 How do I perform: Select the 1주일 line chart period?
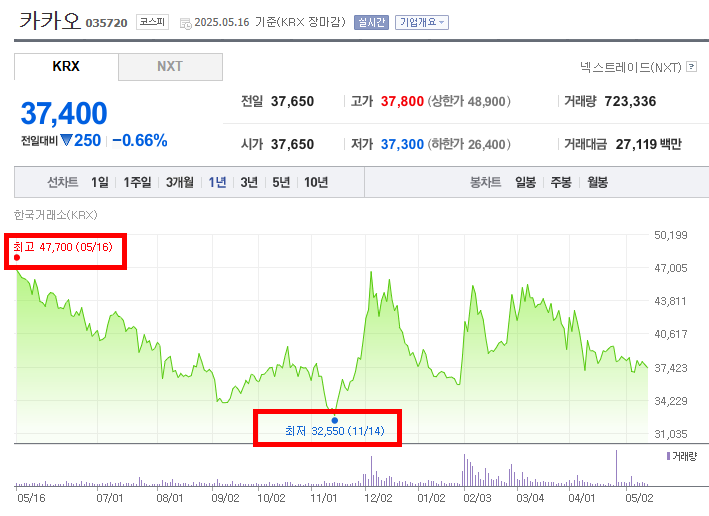(137, 182)
